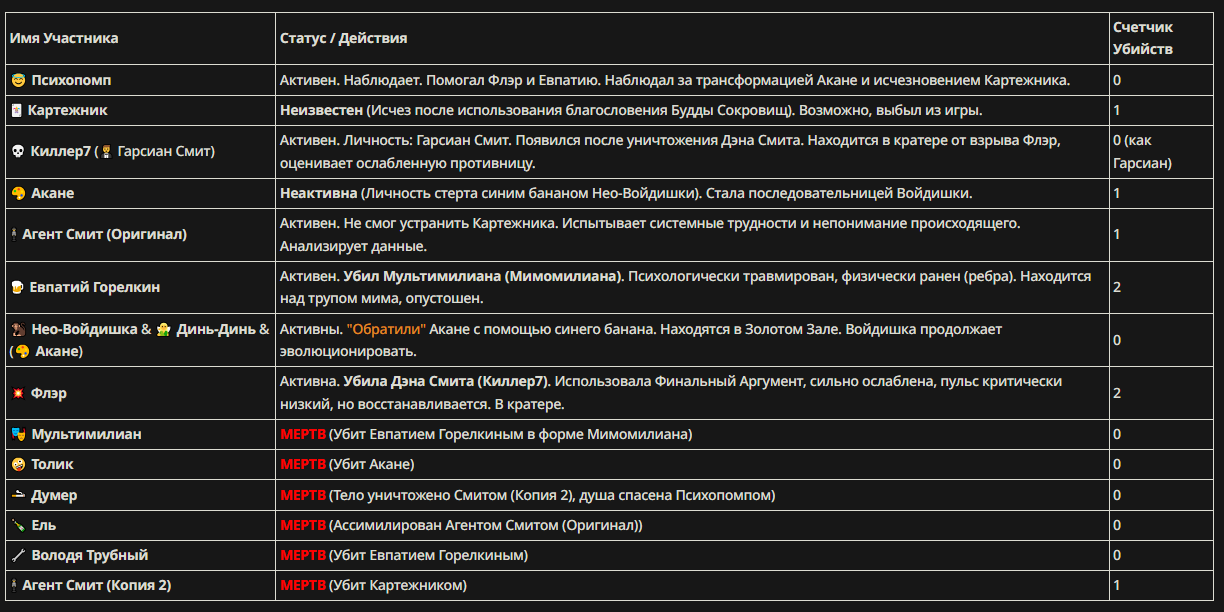Click red 'МЕРТВ' in the Володя Трубный row
The width and height of the screenshot is (1224, 612).
click(303, 555)
